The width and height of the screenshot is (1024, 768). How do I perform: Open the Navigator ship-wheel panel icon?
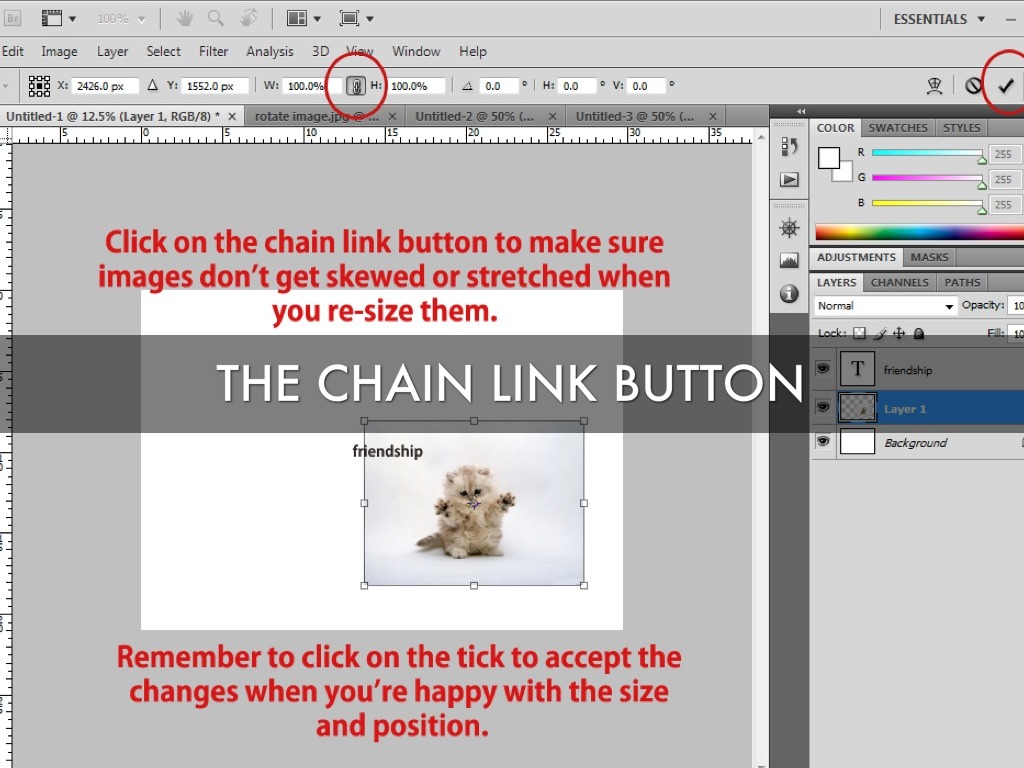(789, 228)
